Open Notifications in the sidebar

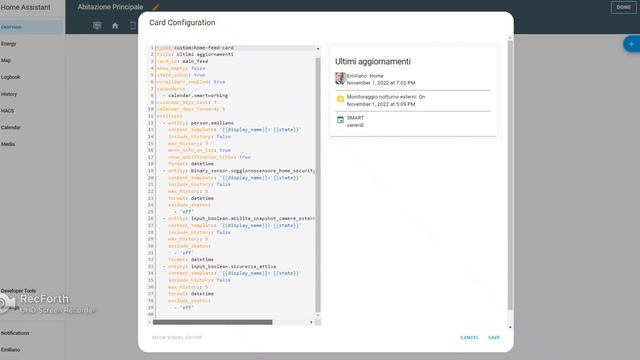point(32,333)
